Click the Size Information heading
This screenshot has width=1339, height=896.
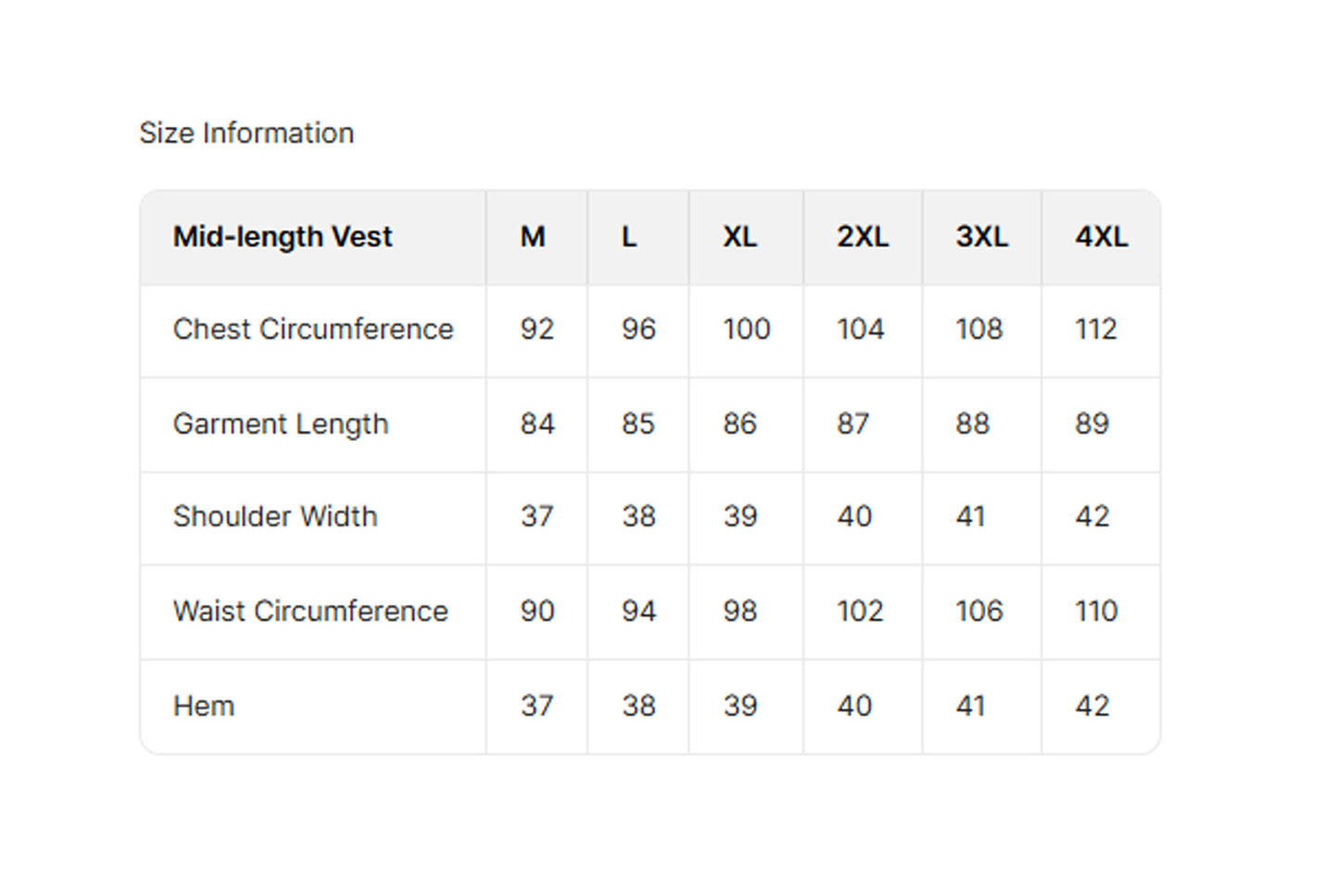(x=246, y=133)
